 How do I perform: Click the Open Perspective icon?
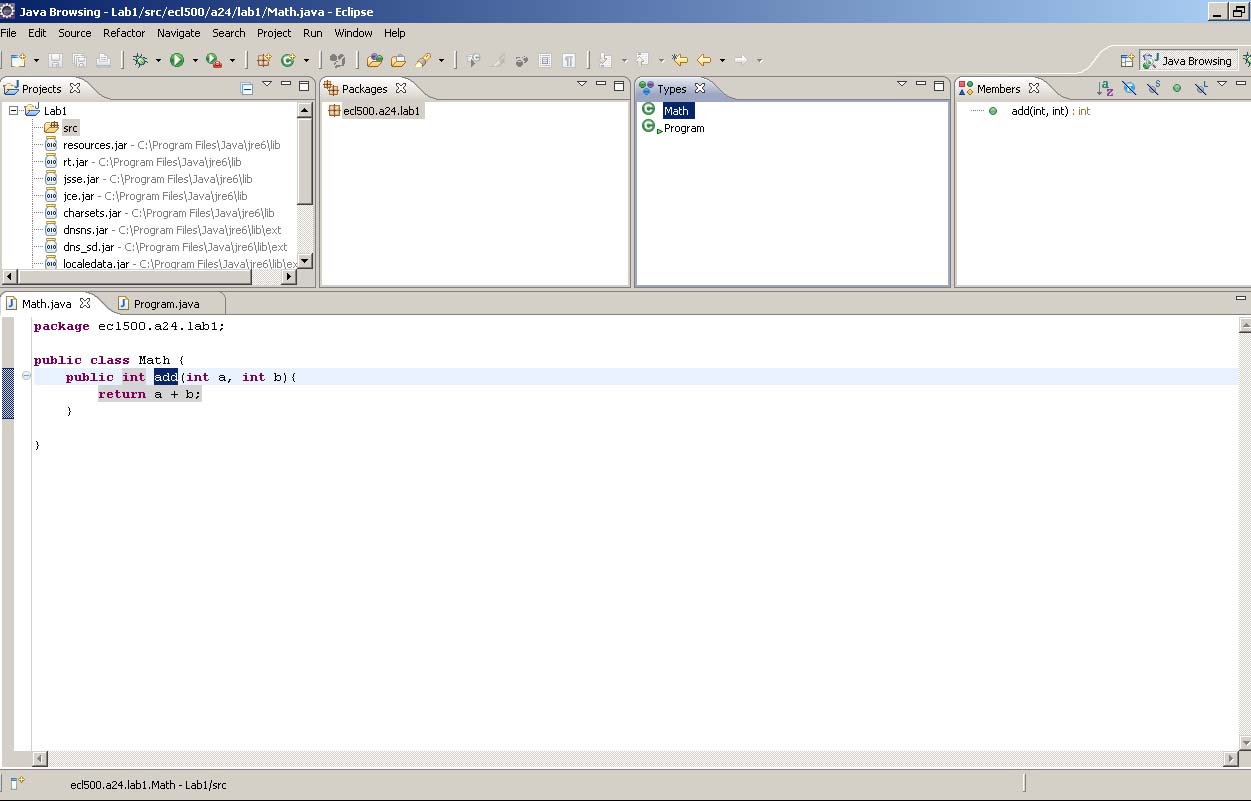pos(1127,60)
